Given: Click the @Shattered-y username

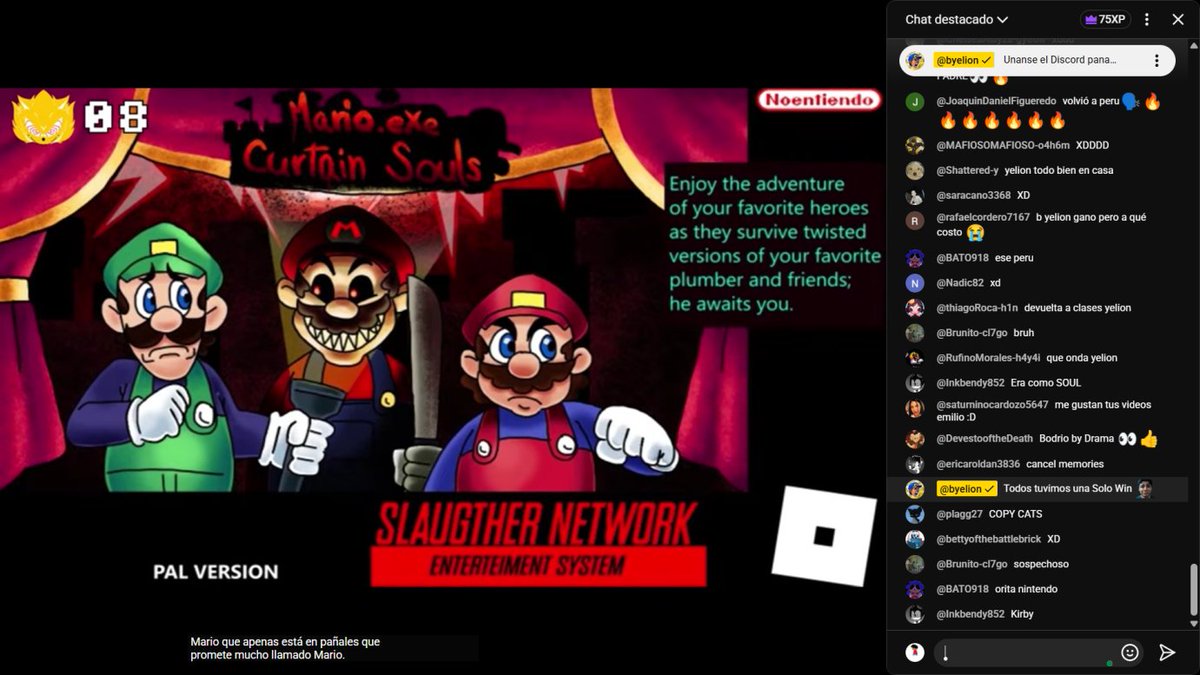Looking at the screenshot, I should (967, 170).
